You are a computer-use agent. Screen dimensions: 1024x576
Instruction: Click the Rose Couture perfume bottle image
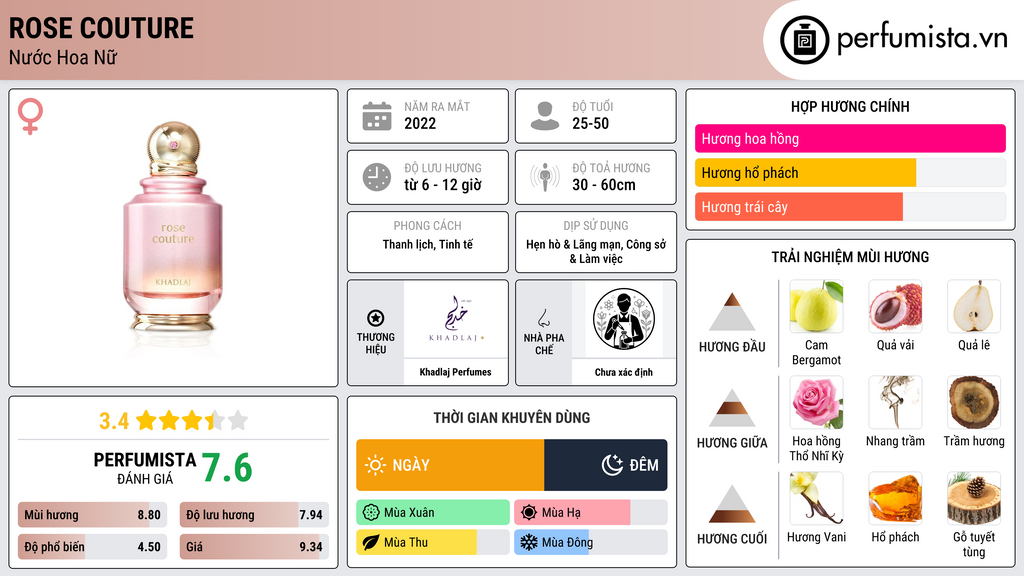pyautogui.click(x=173, y=229)
